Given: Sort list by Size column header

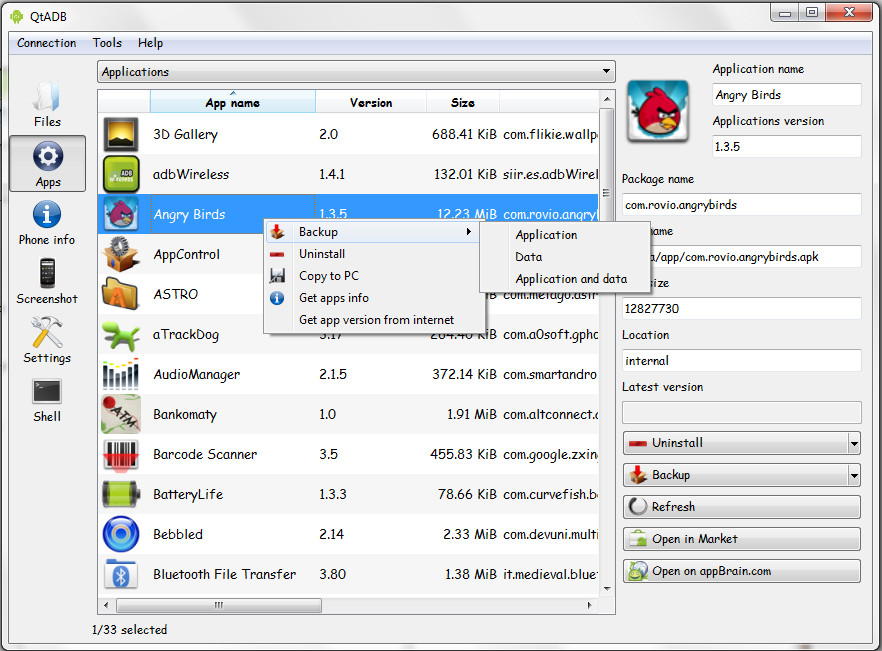Looking at the screenshot, I should pos(463,103).
